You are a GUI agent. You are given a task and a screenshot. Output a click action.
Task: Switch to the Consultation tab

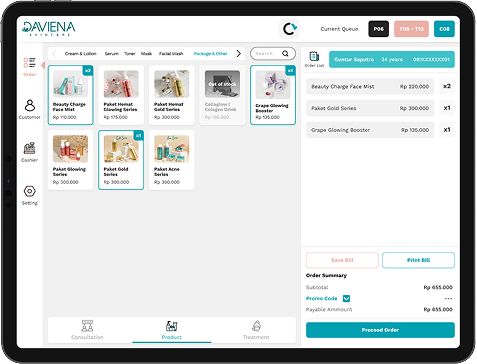click(x=87, y=330)
